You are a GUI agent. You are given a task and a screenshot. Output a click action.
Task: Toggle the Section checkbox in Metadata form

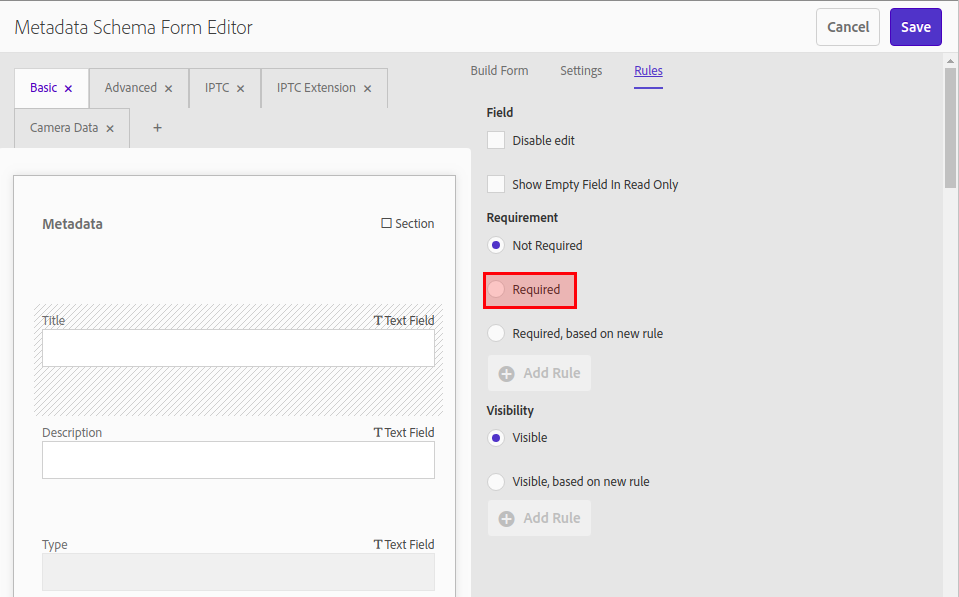384,223
